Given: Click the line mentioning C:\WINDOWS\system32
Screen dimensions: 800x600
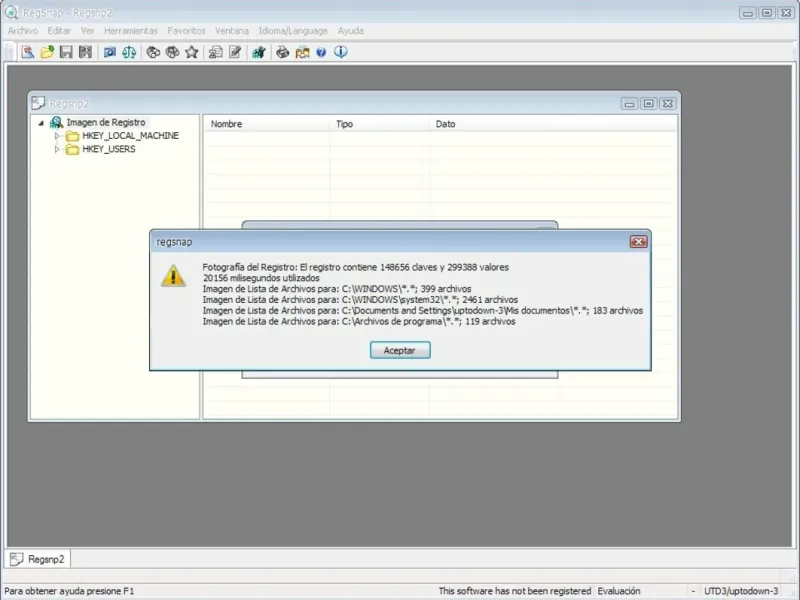Looking at the screenshot, I should click(360, 299).
